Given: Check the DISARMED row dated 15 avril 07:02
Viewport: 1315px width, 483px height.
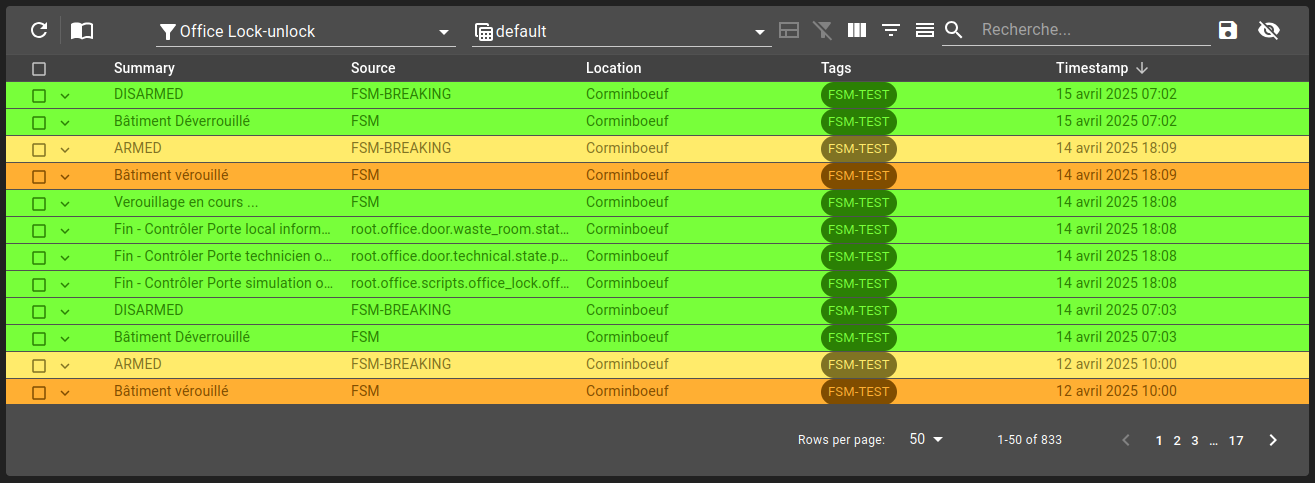Looking at the screenshot, I should pyautogui.click(x=39, y=95).
